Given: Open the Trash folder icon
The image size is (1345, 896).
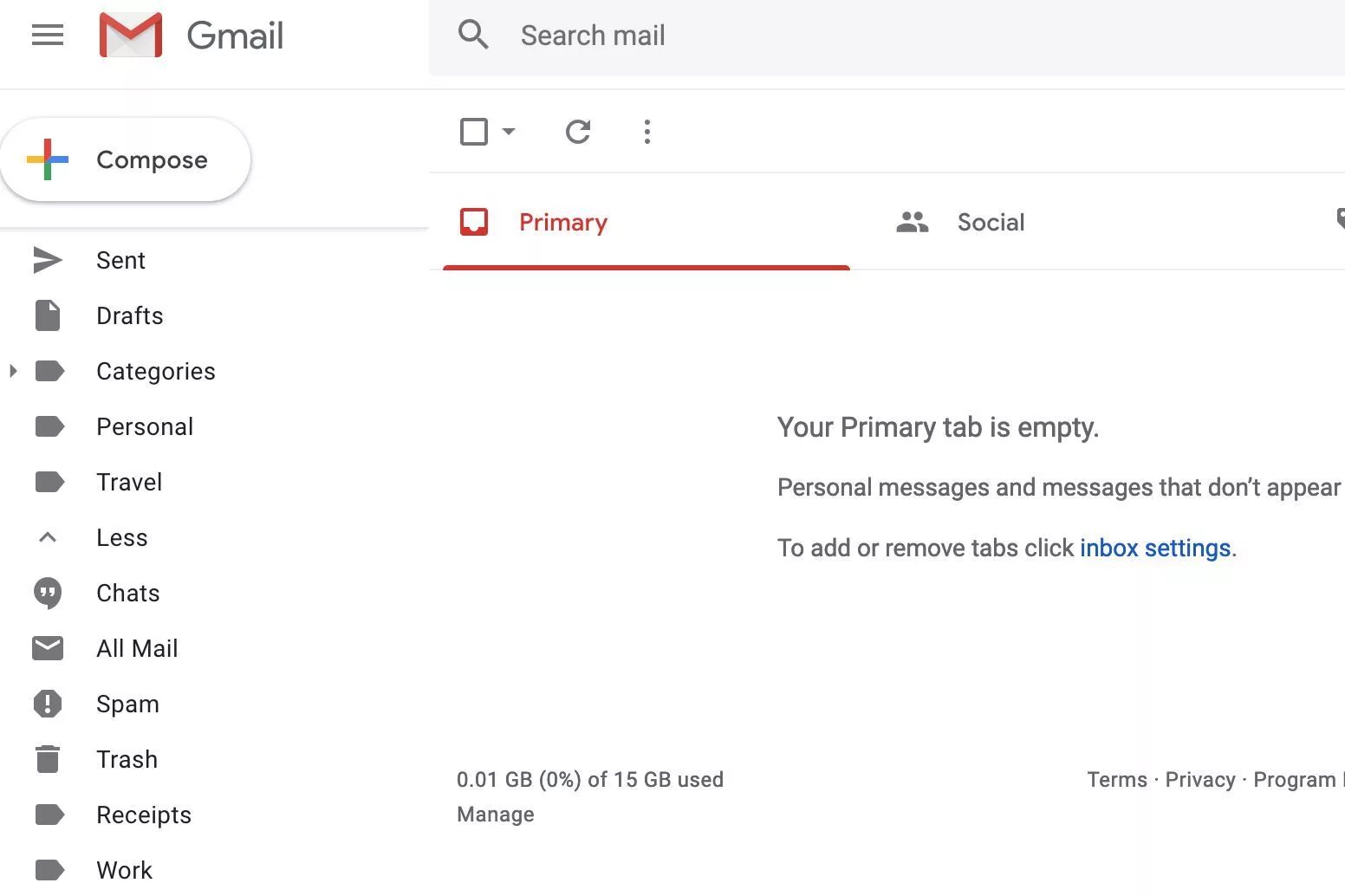Looking at the screenshot, I should tap(48, 759).
